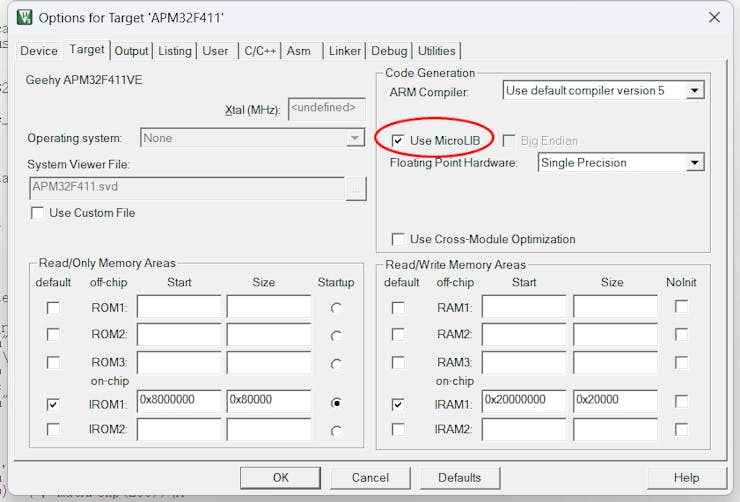Check the ROM1 default checkbox
This screenshot has width=740, height=502.
(53, 308)
